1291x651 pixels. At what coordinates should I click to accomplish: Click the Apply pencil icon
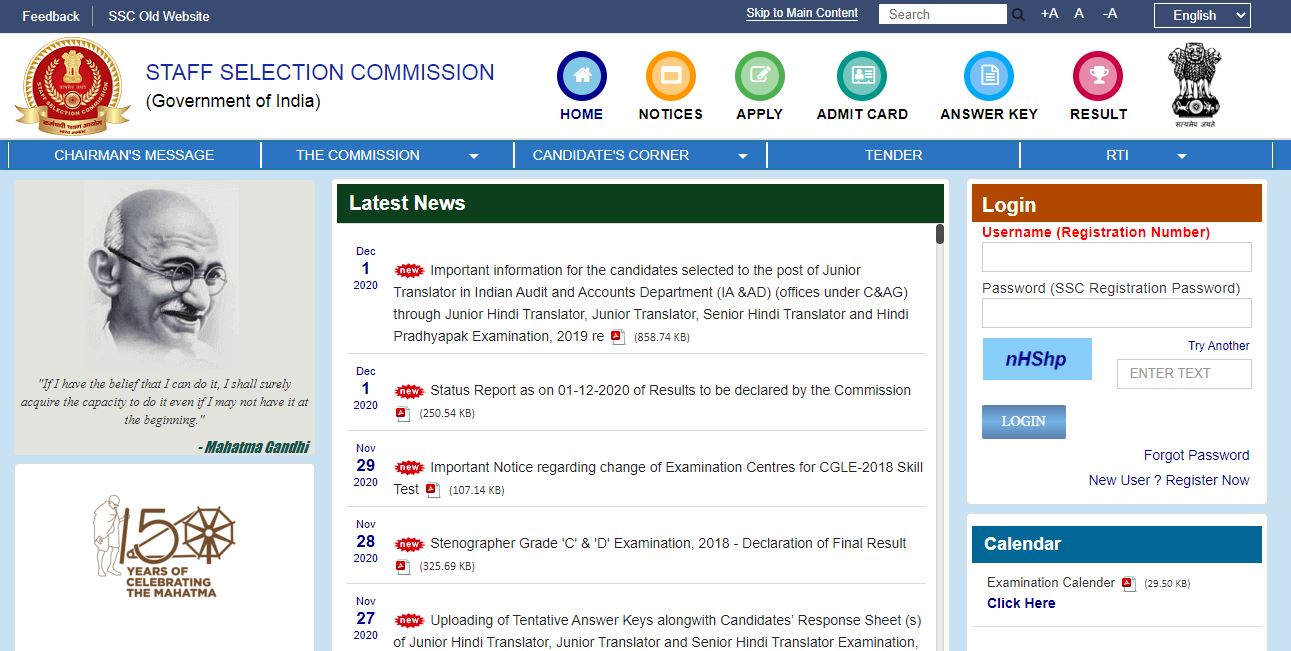pyautogui.click(x=760, y=76)
